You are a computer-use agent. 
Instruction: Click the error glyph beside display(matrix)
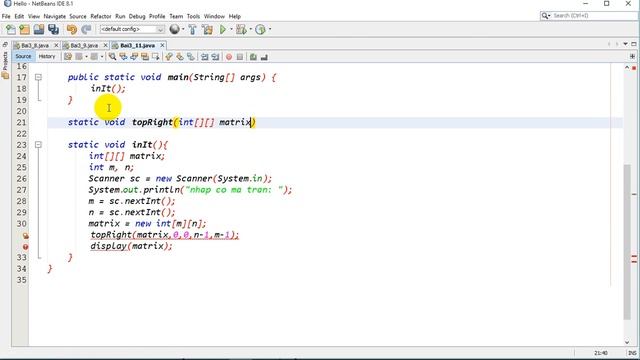tap(25, 247)
